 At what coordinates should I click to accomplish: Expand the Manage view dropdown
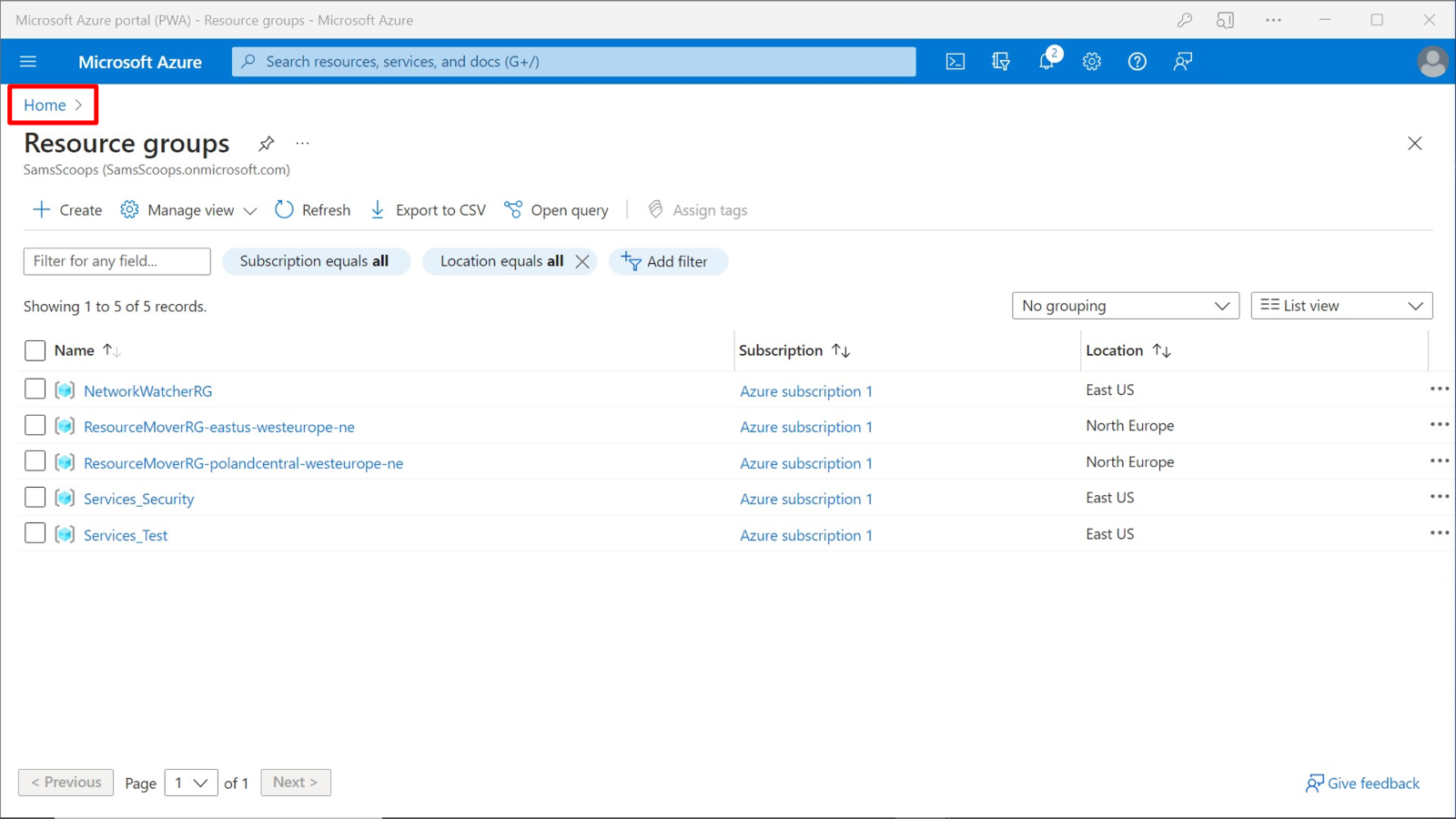point(188,210)
